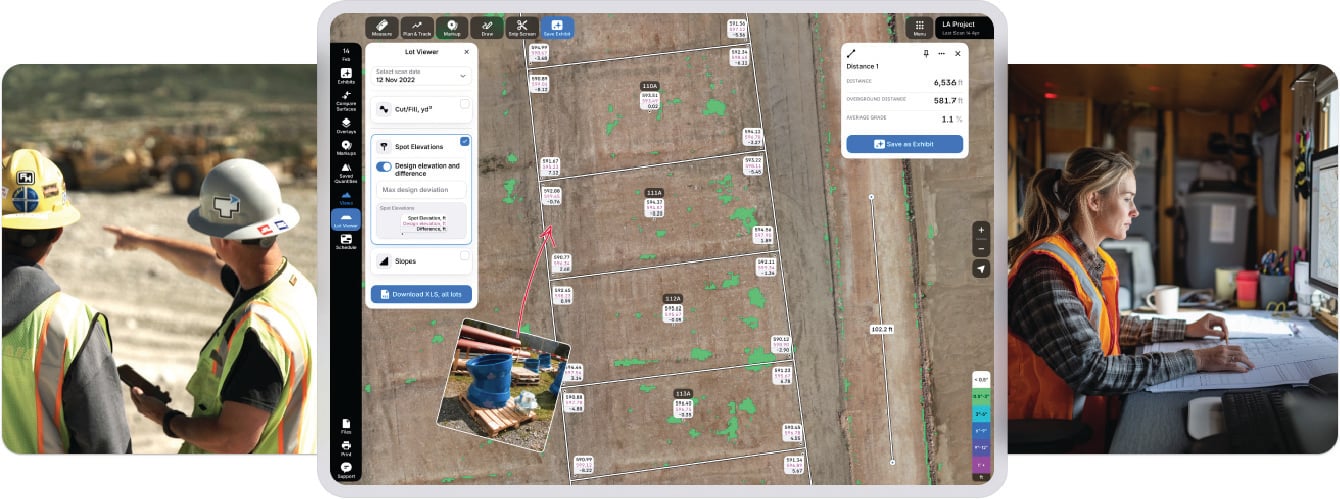
Task: Click the purple legend swatch
Action: tap(981, 465)
